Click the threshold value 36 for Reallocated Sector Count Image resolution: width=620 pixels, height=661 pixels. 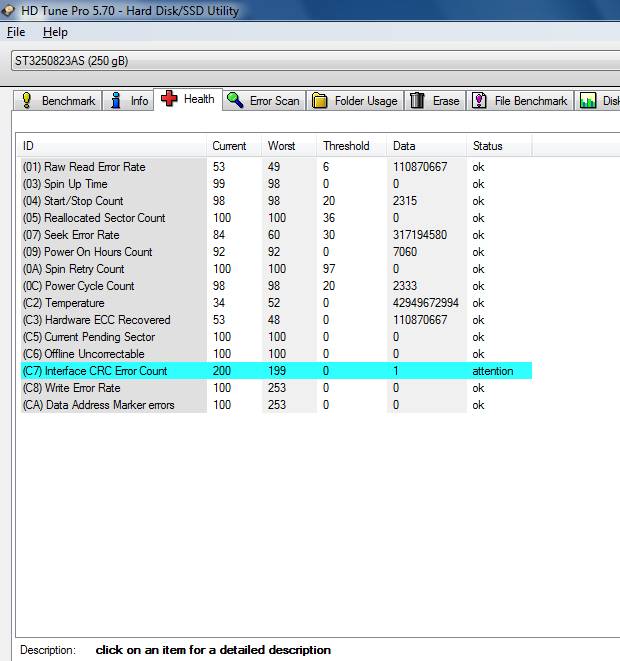tap(329, 218)
